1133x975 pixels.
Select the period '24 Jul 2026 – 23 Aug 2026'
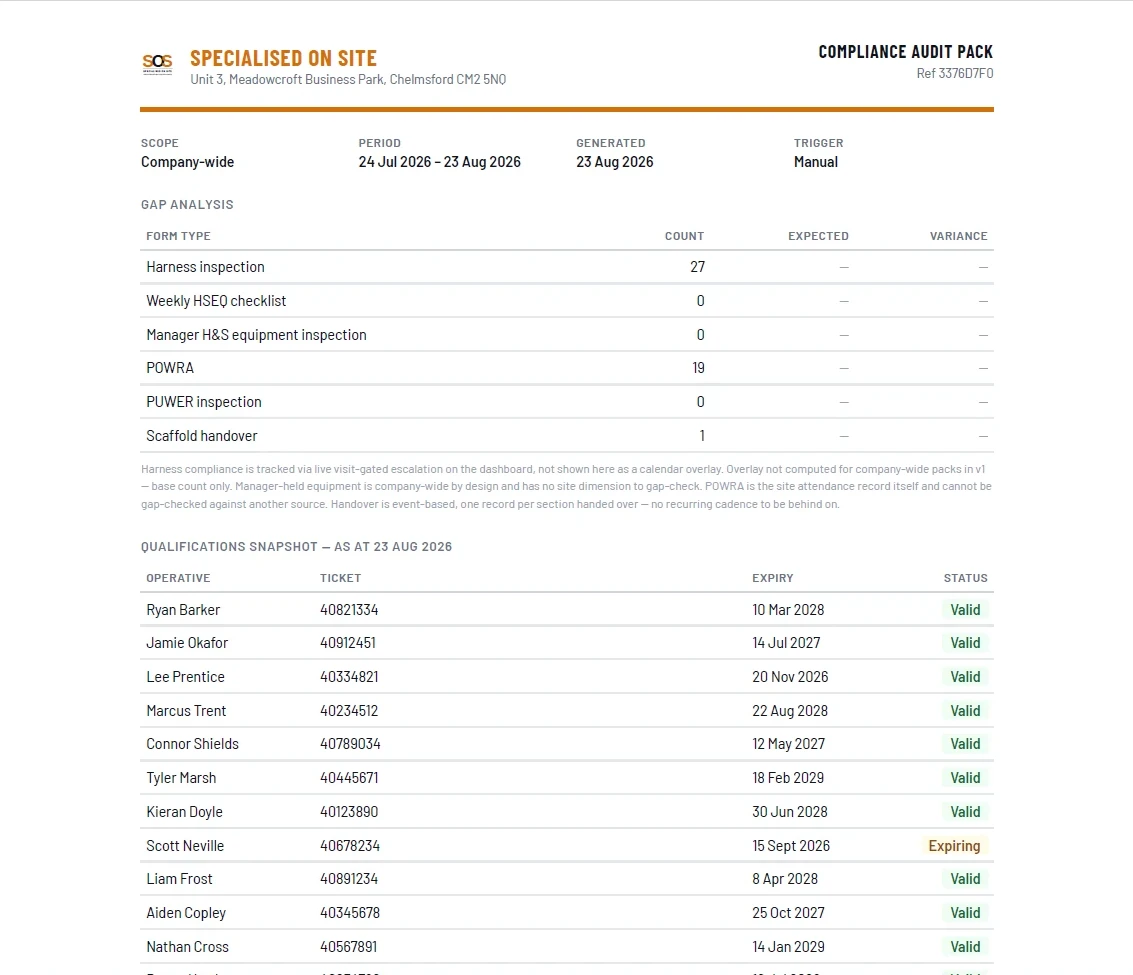click(439, 162)
